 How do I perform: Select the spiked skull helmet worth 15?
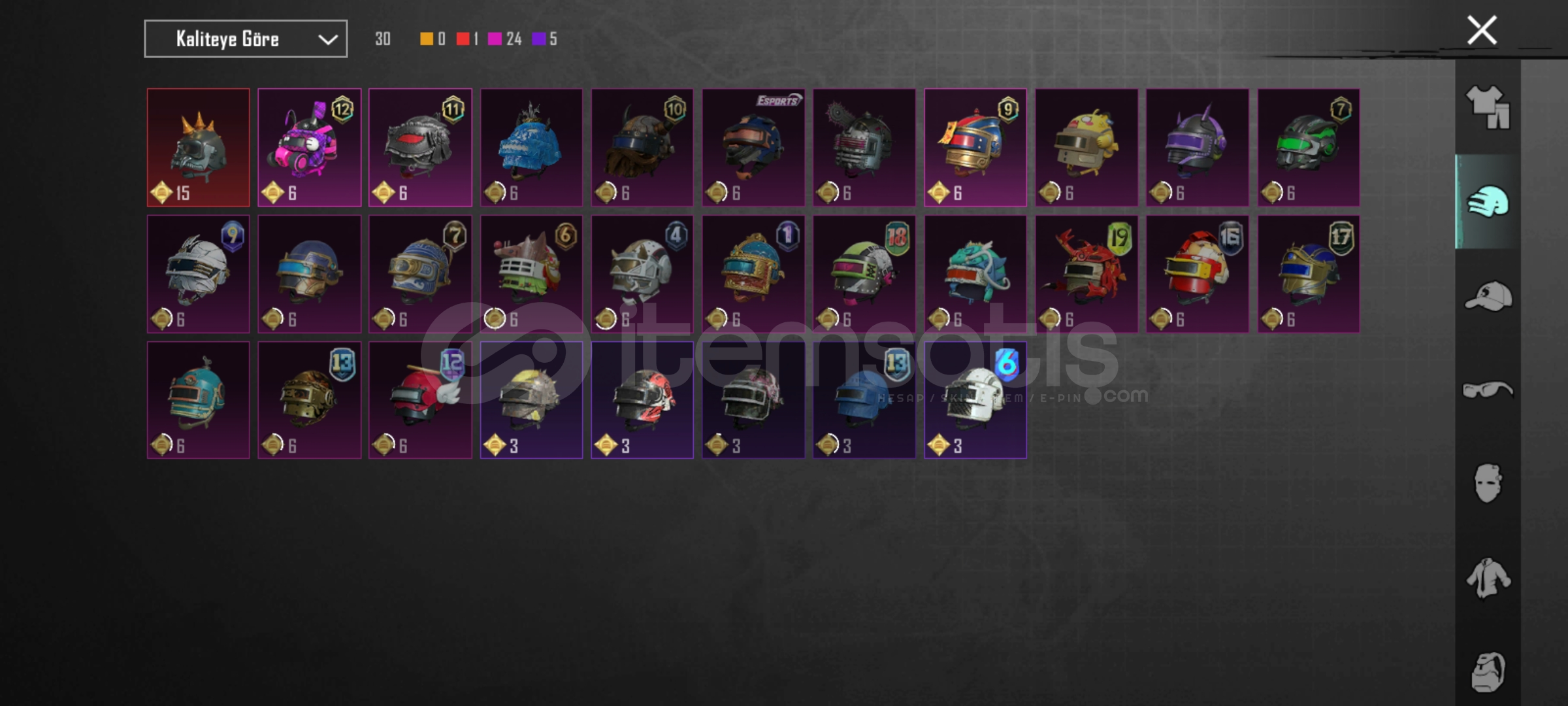click(x=198, y=148)
